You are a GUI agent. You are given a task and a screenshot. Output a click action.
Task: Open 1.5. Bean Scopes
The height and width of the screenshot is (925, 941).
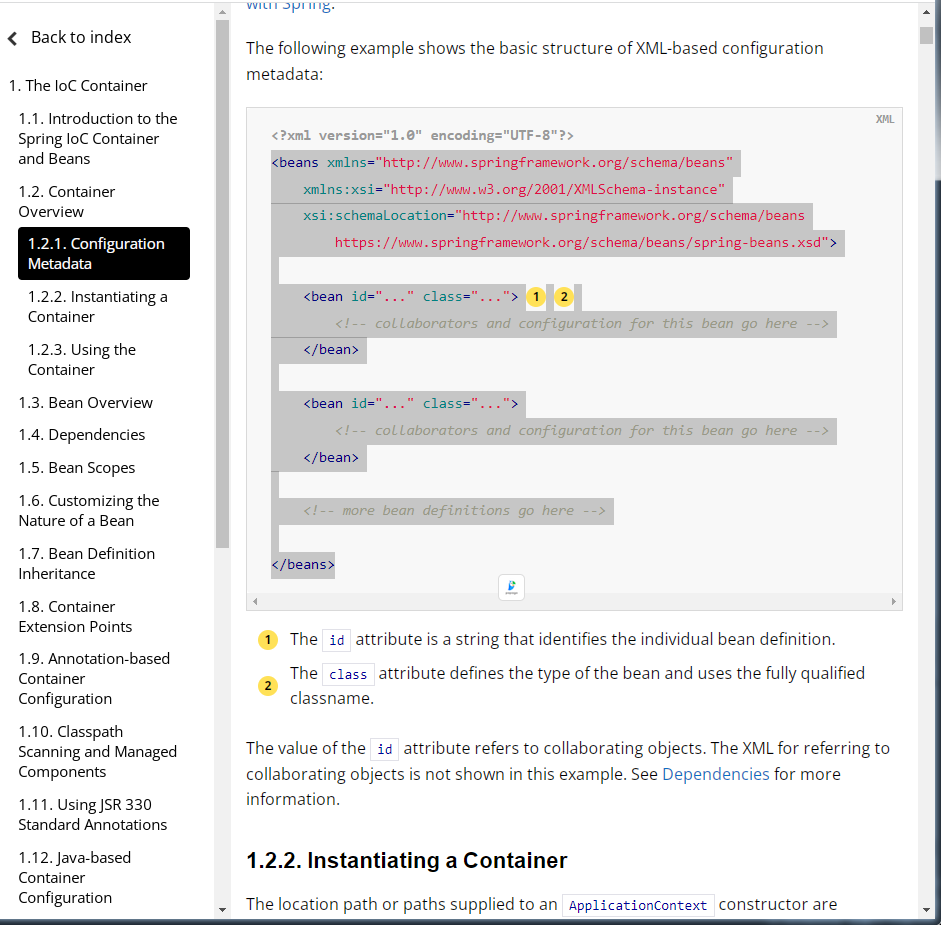(77, 468)
